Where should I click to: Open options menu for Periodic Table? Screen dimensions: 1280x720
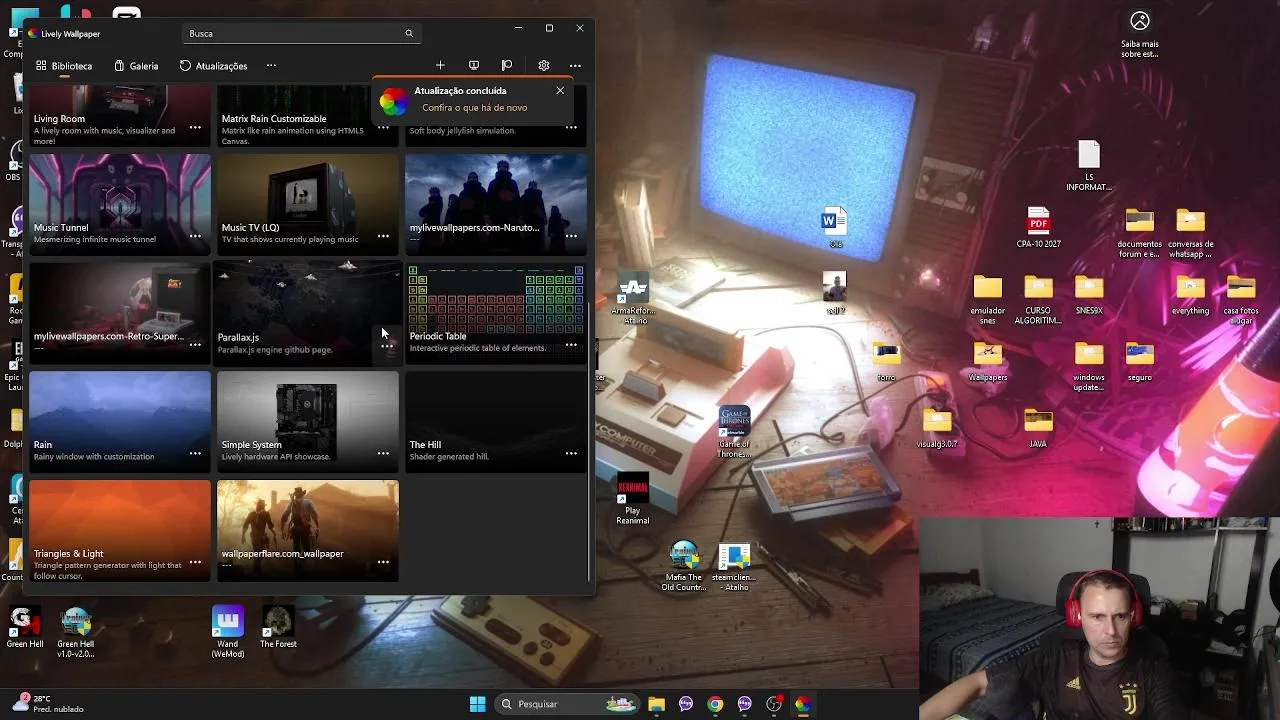coord(571,345)
